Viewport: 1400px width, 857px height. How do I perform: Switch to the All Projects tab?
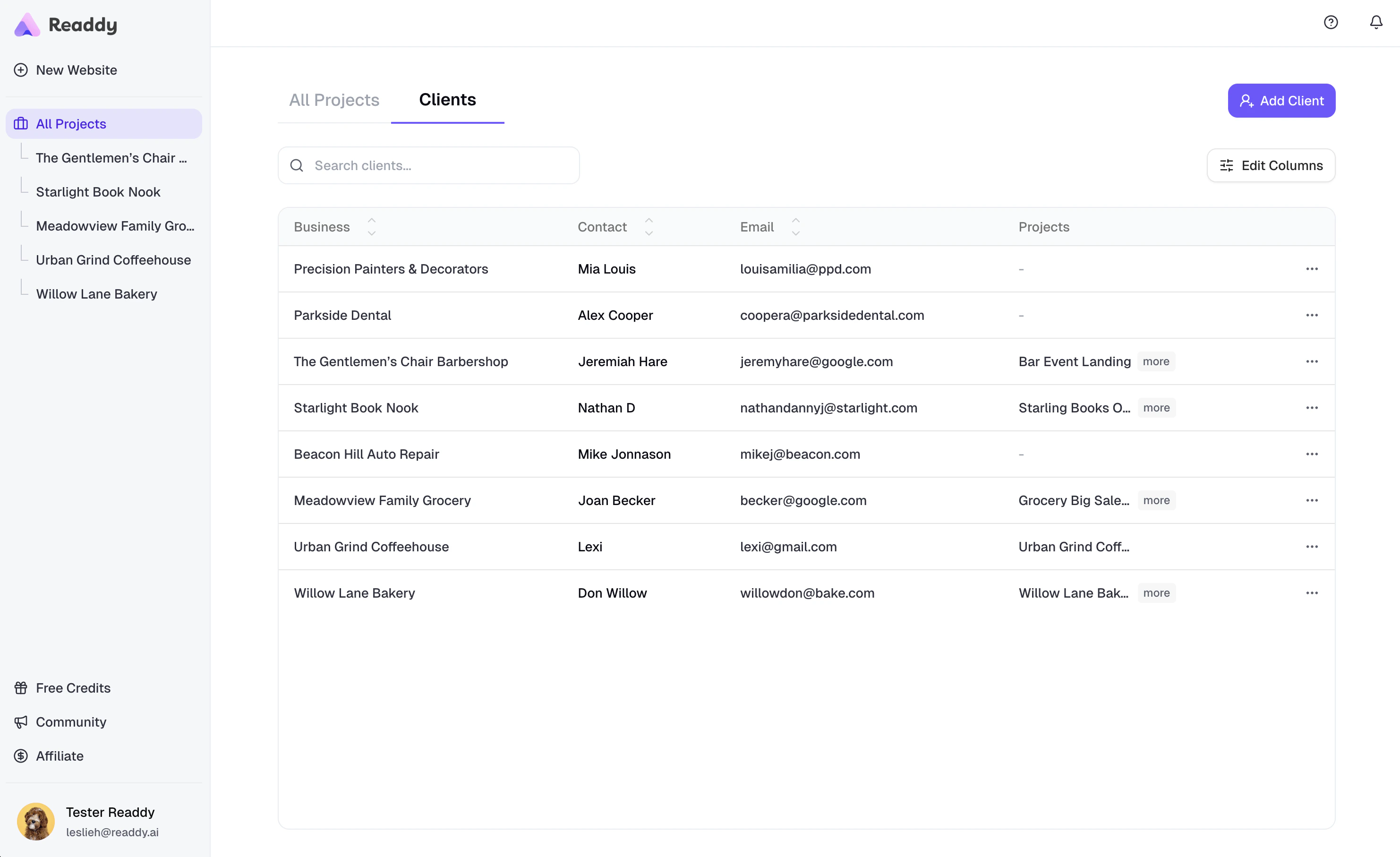[334, 100]
